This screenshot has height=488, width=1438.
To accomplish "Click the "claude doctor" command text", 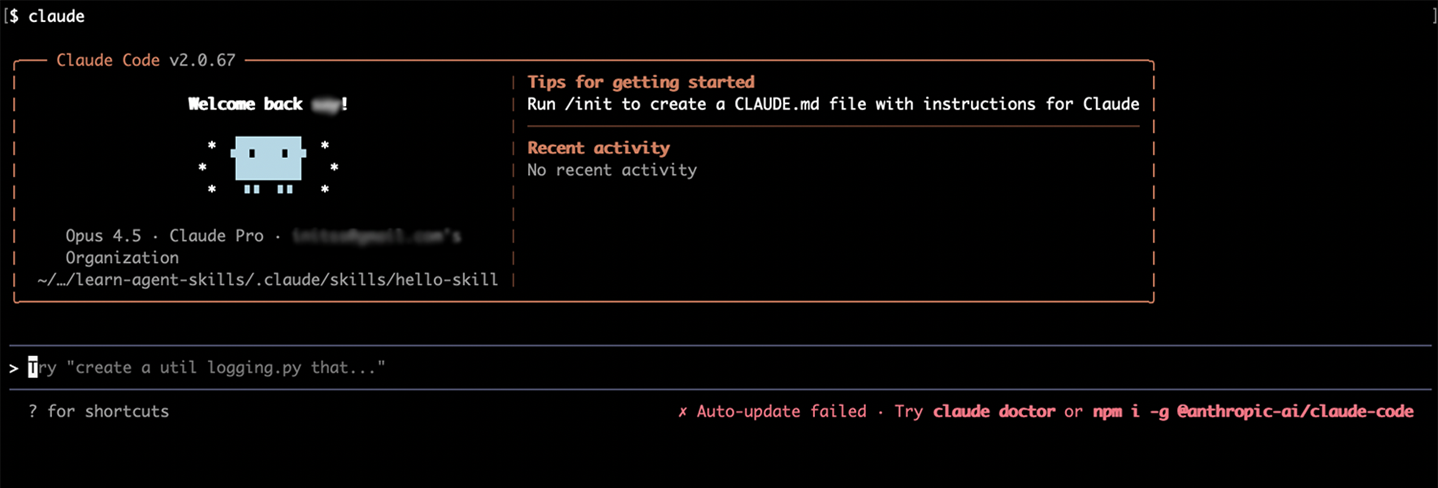I will [993, 411].
